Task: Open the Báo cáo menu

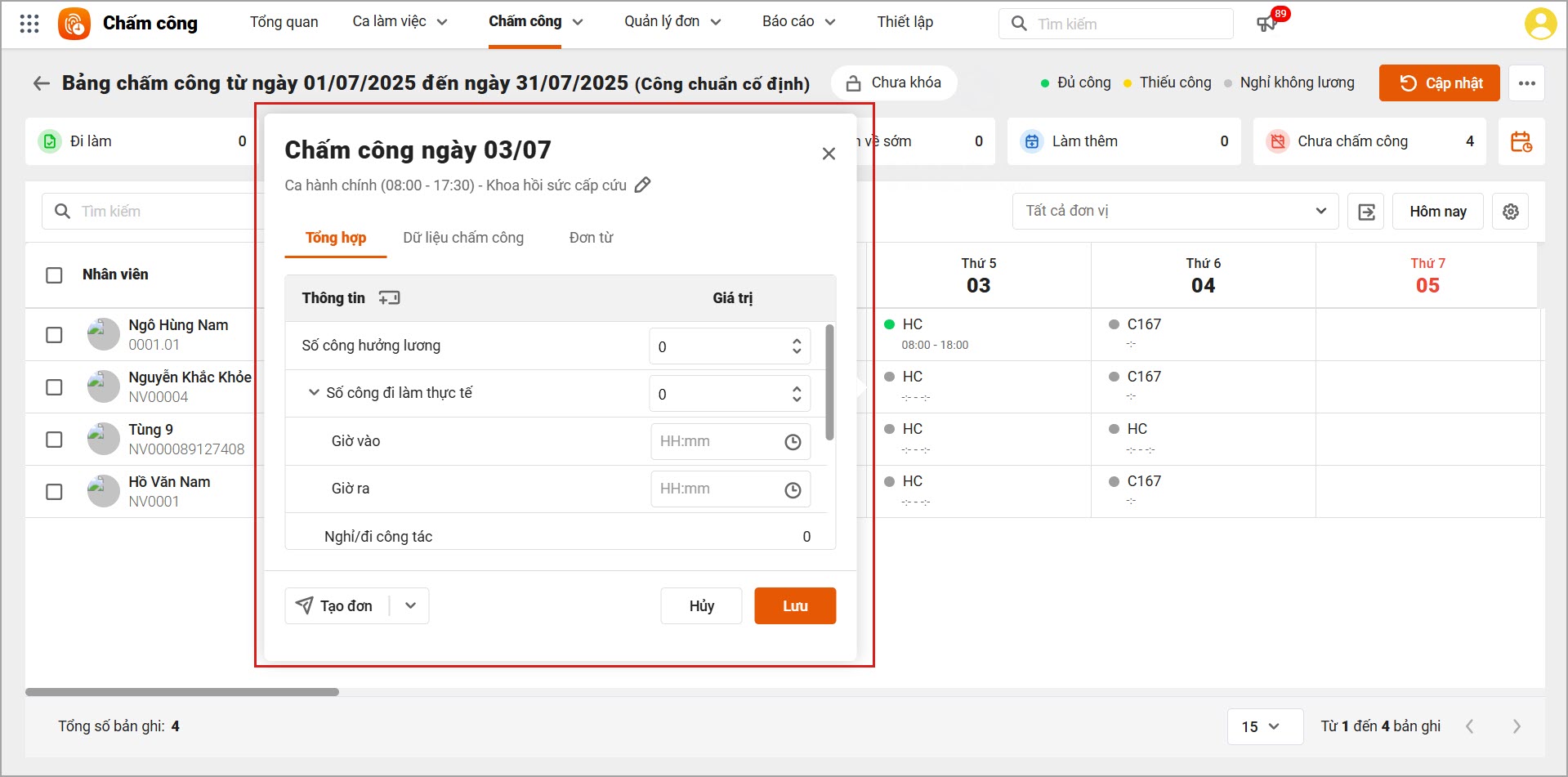Action: pos(797,22)
